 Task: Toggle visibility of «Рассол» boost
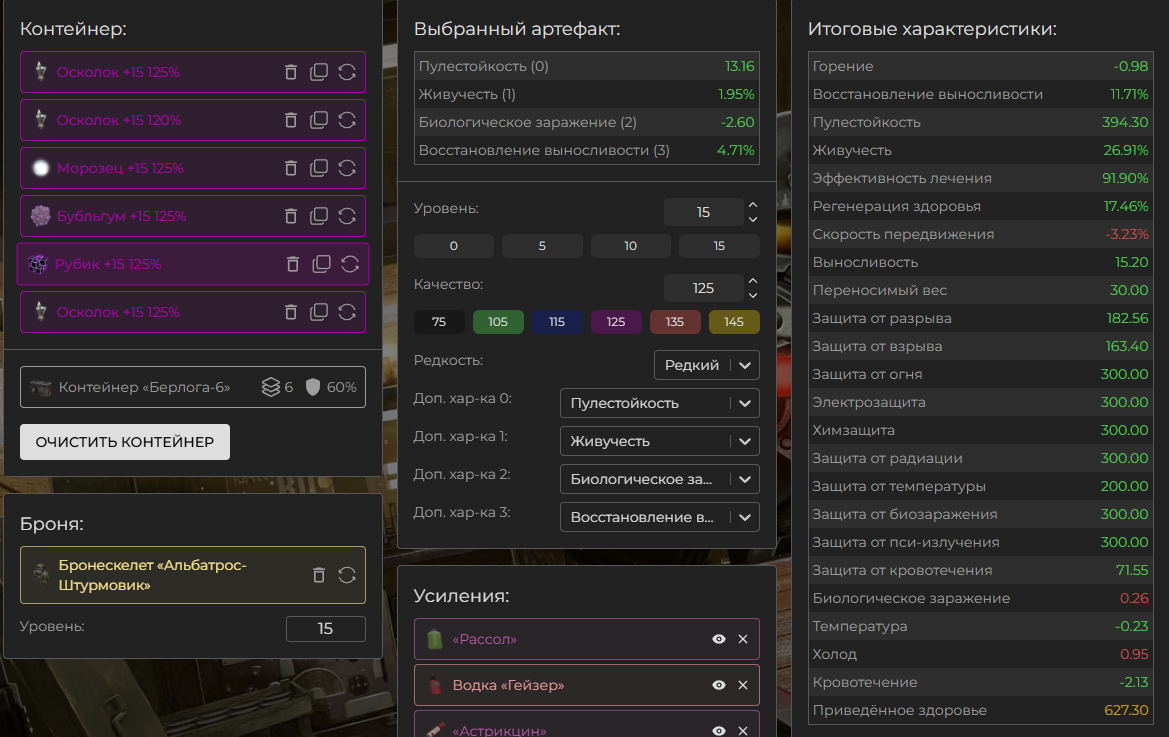[x=719, y=639]
